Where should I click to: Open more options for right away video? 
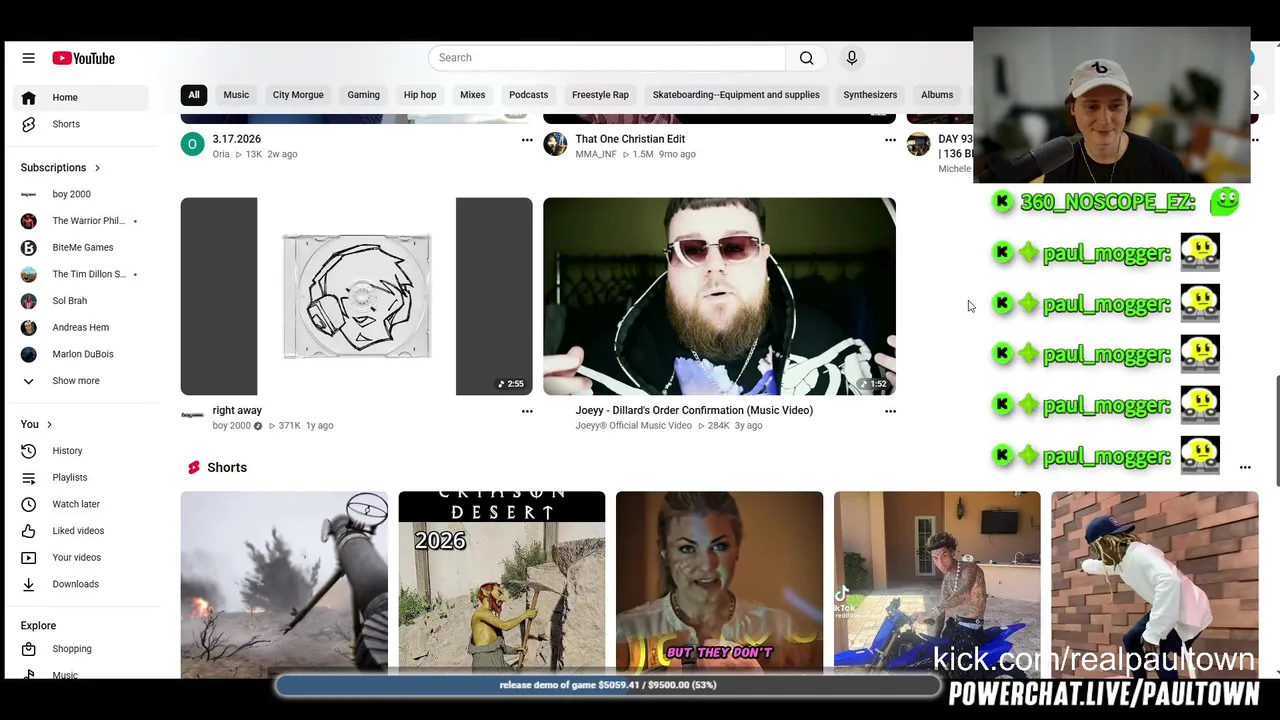(x=527, y=411)
